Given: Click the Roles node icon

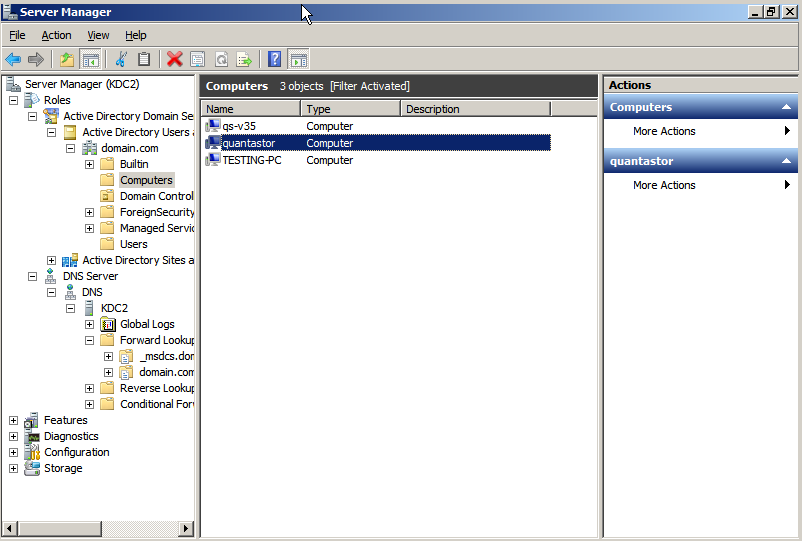Looking at the screenshot, I should coord(32,100).
